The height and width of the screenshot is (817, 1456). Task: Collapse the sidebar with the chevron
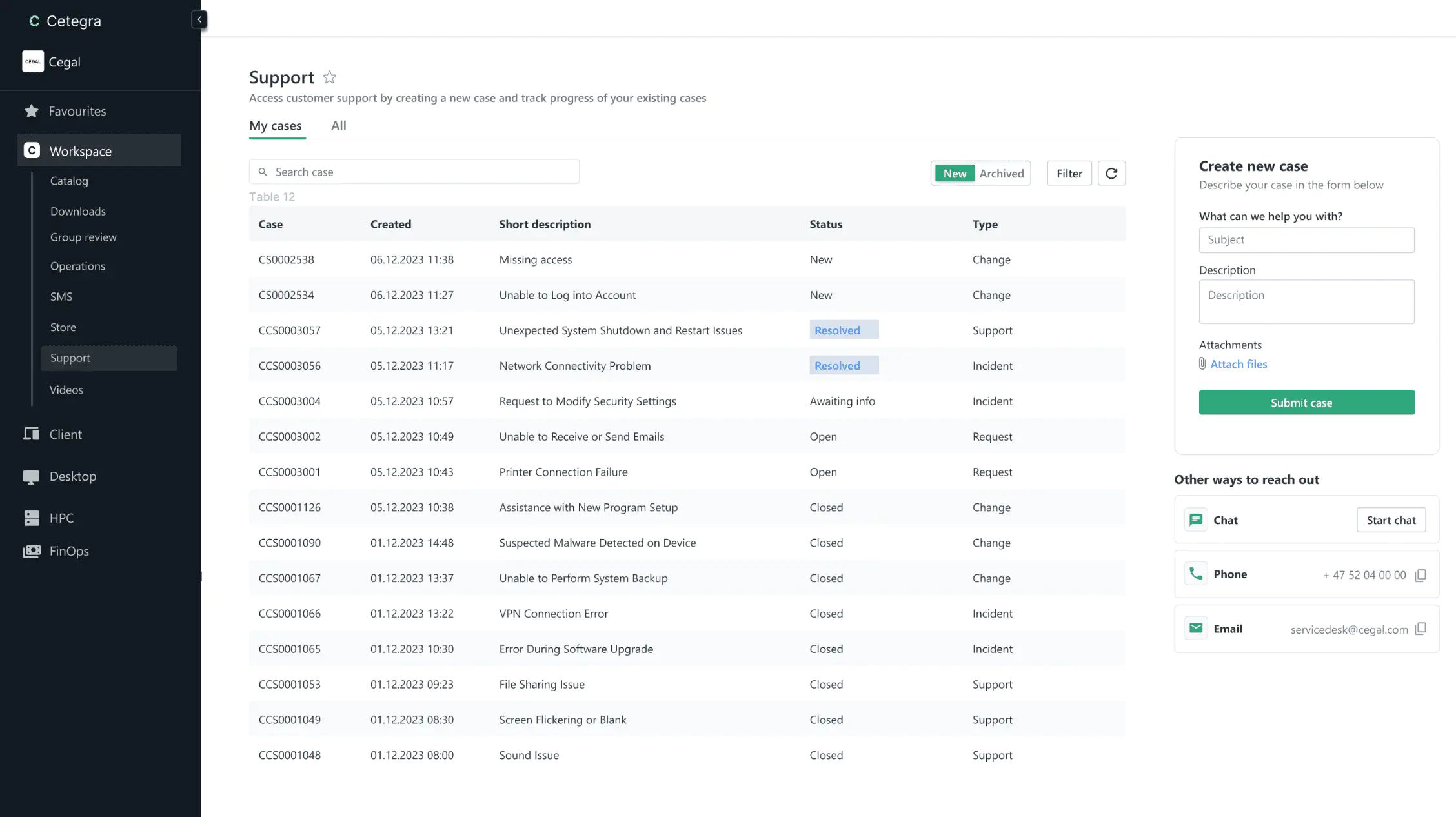click(199, 19)
